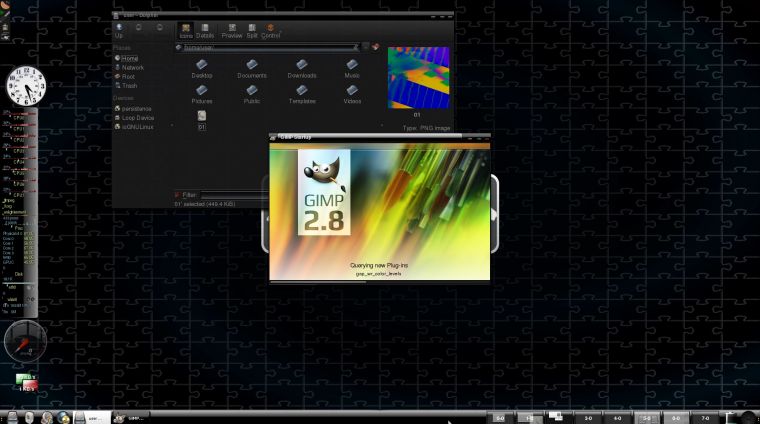Open the globe launcher icon in taskbar
760x424 pixels.
click(x=63, y=417)
